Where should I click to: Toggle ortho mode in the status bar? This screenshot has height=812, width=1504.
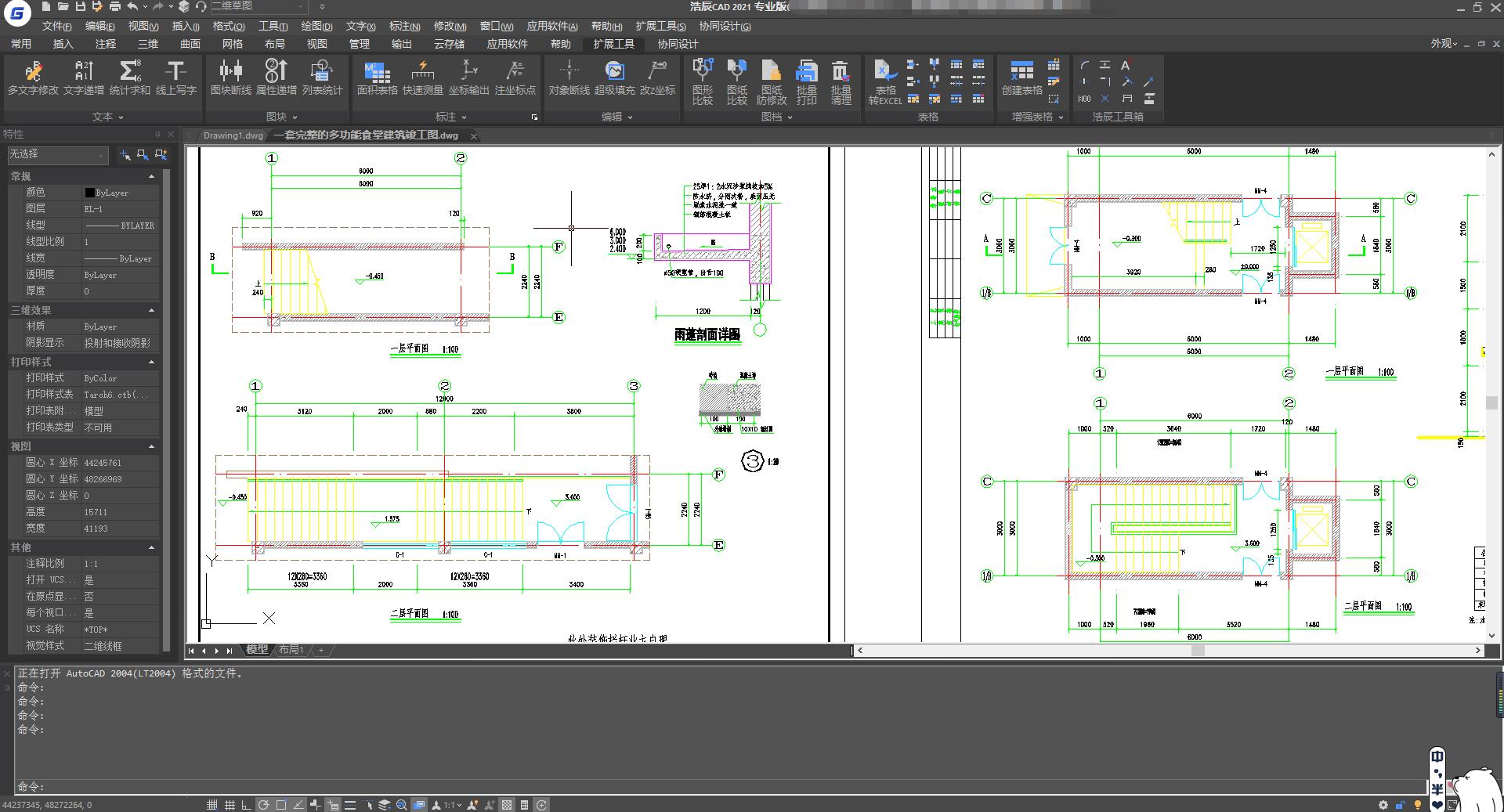246,804
